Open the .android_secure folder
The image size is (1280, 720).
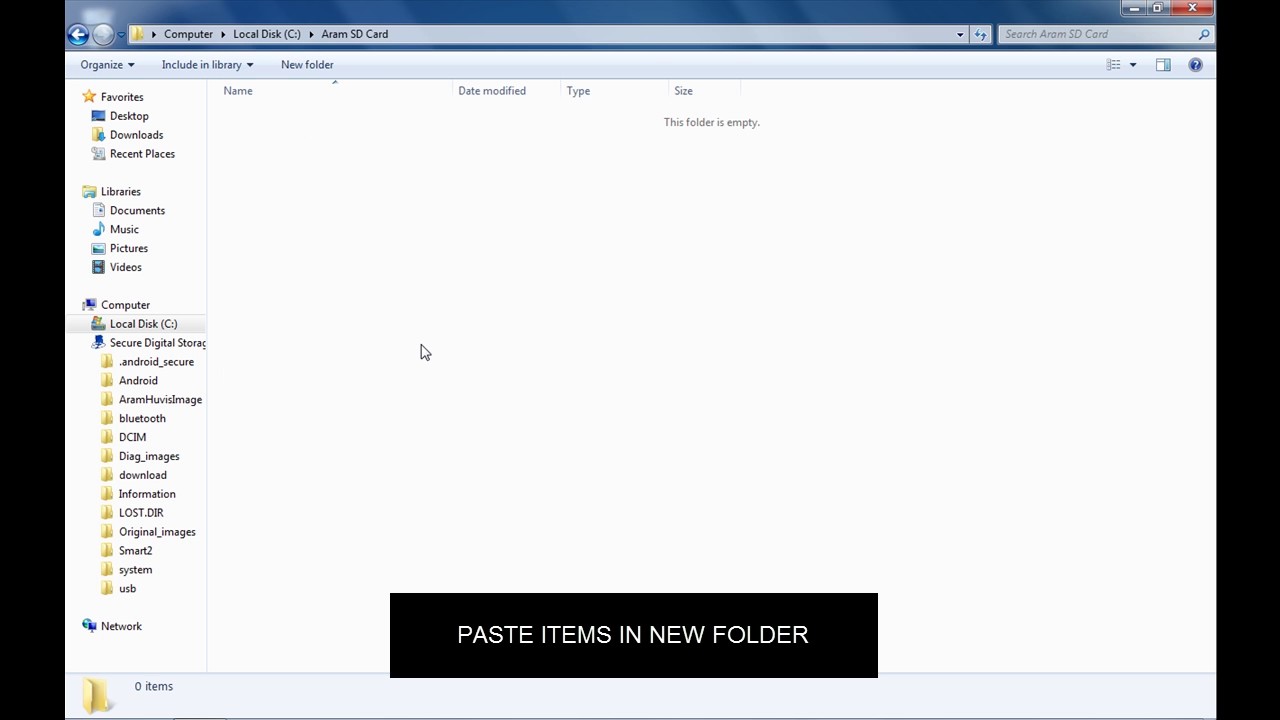click(x=156, y=362)
